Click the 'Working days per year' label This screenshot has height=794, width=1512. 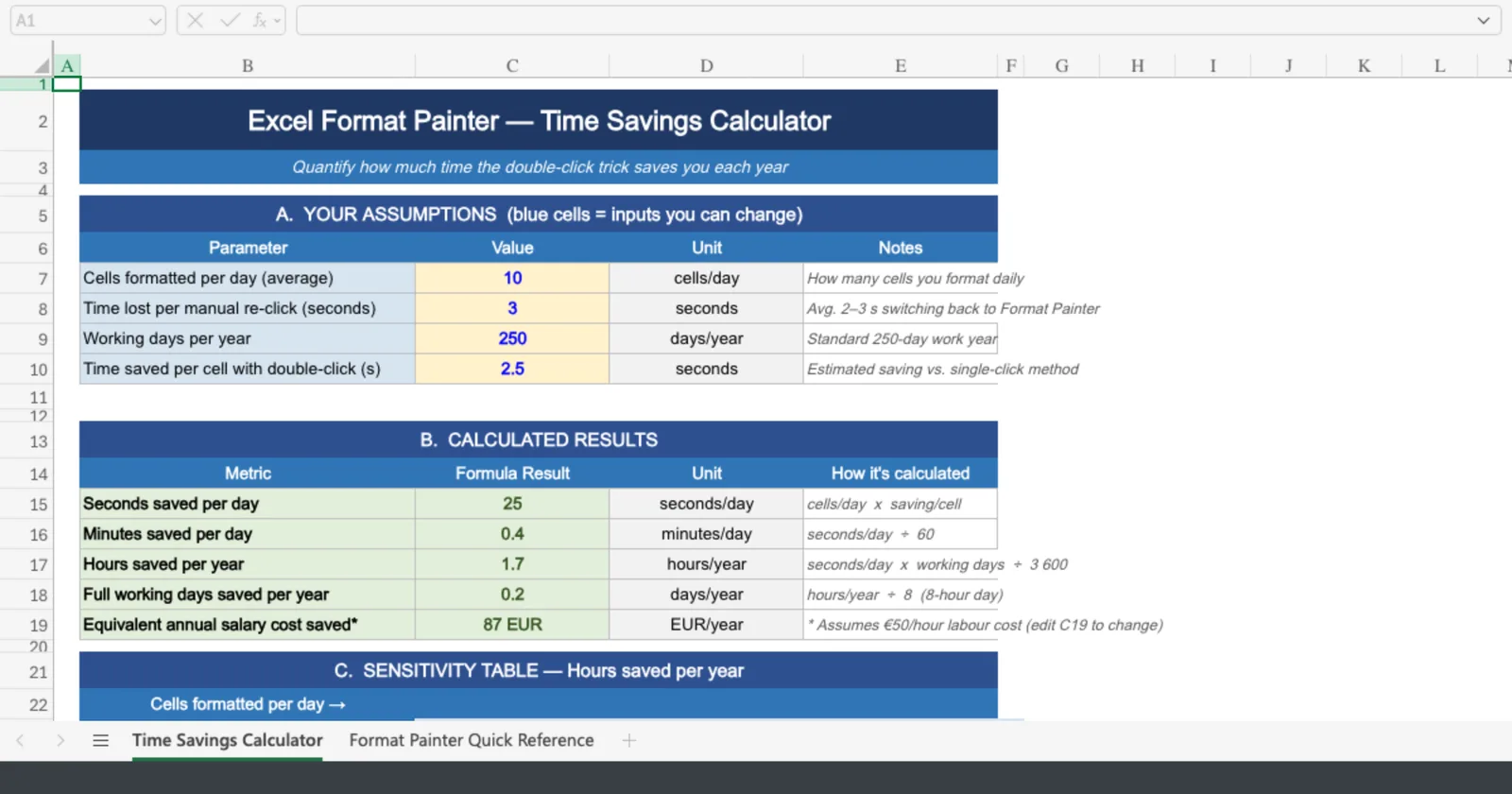point(248,338)
